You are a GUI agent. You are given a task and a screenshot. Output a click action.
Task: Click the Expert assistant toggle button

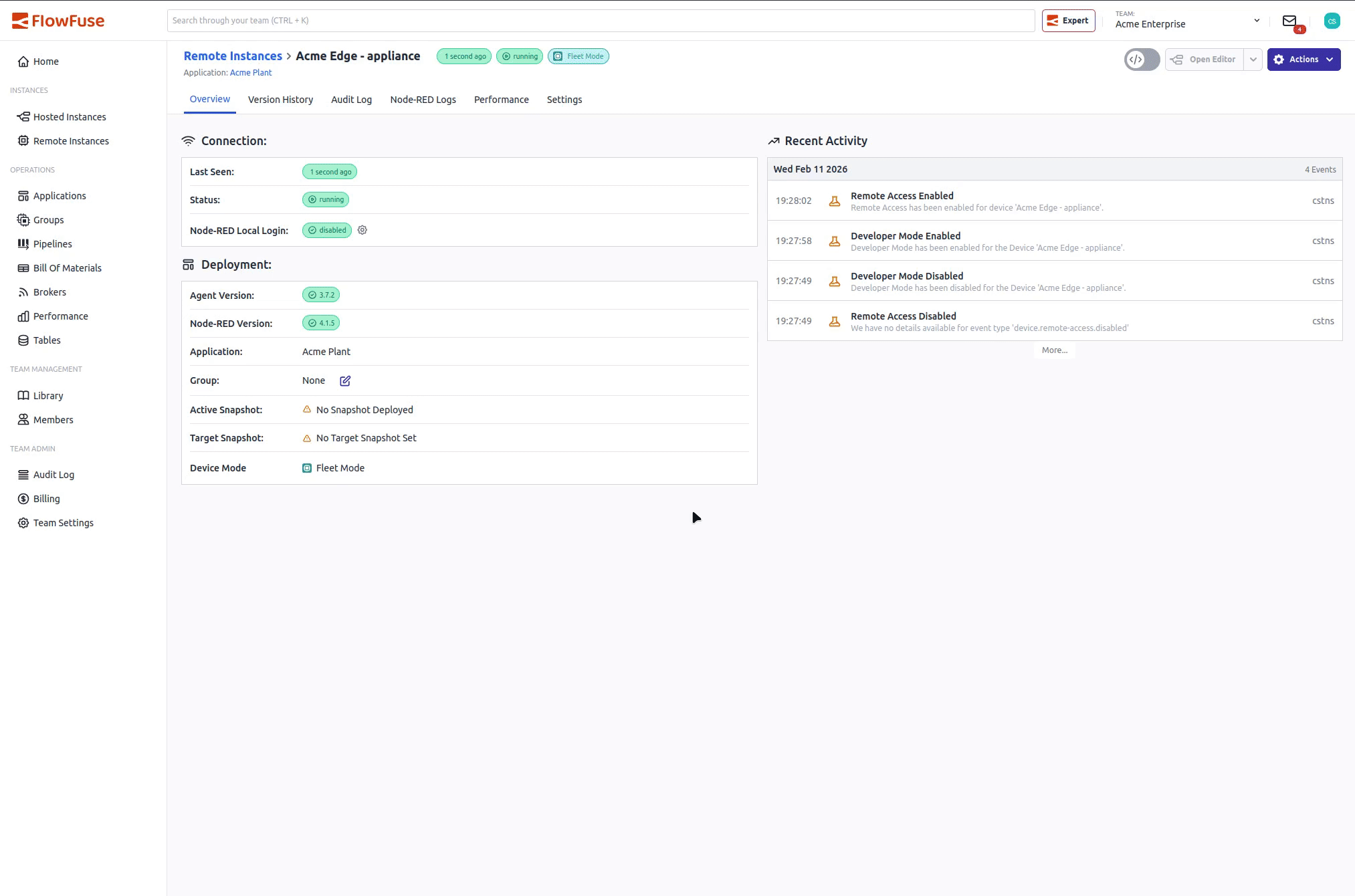tap(1068, 20)
